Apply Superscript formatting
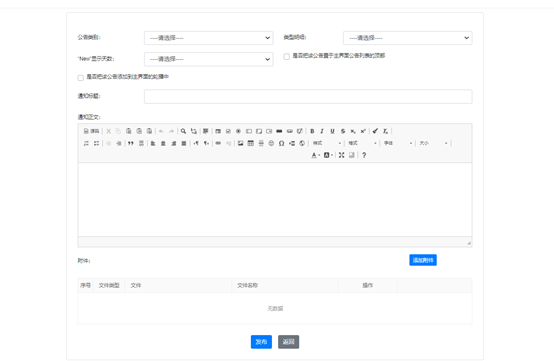This screenshot has width=554, height=361. [x=363, y=131]
